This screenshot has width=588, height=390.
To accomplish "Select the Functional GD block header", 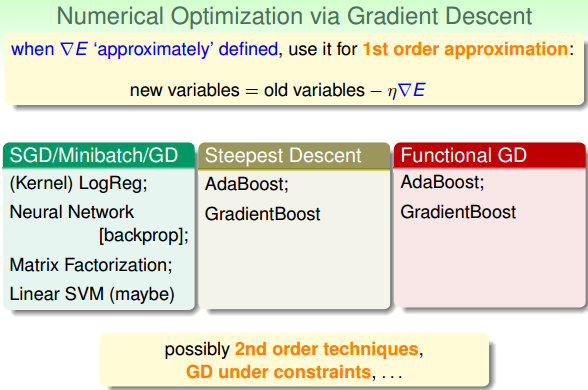I will (x=490, y=155).
